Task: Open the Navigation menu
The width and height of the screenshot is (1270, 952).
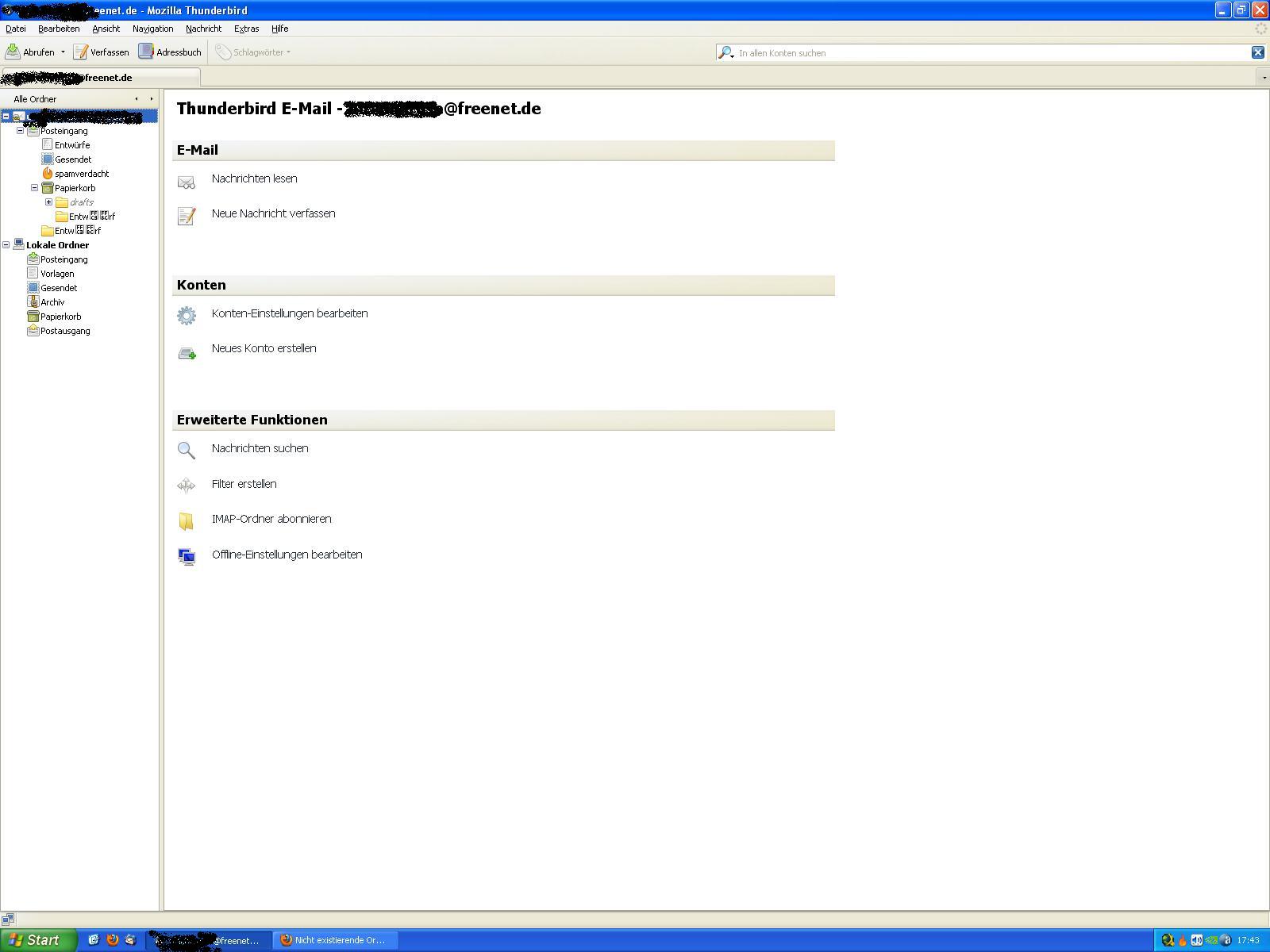Action: [152, 29]
